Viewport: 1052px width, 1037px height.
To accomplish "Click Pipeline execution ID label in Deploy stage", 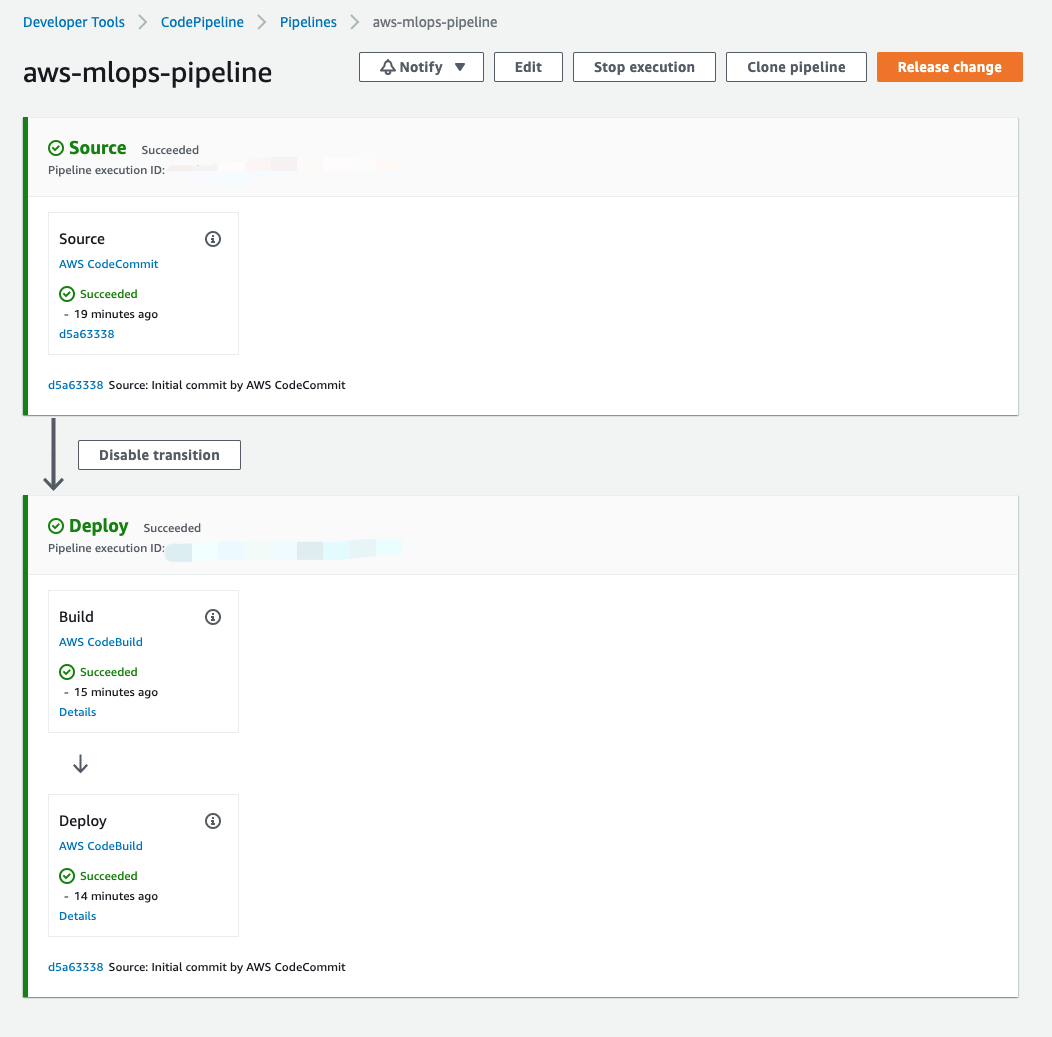I will [106, 548].
